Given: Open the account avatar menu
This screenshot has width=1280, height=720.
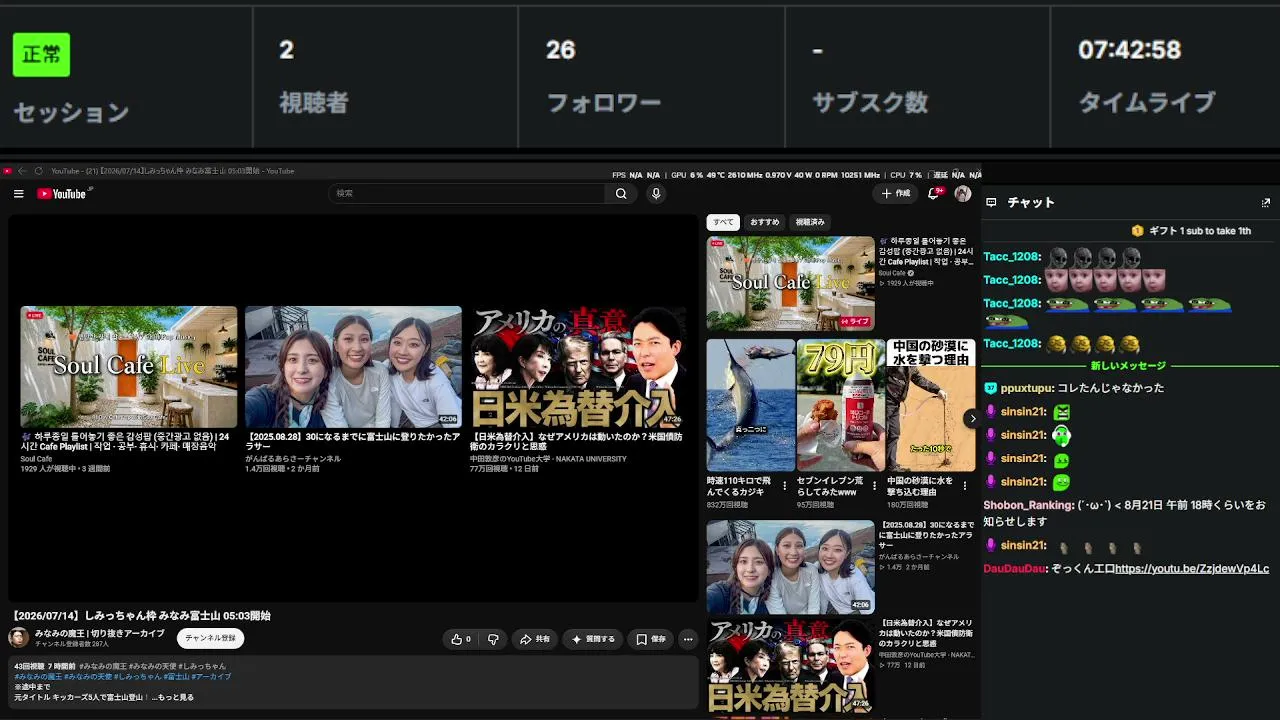Looking at the screenshot, I should click(x=963, y=194).
